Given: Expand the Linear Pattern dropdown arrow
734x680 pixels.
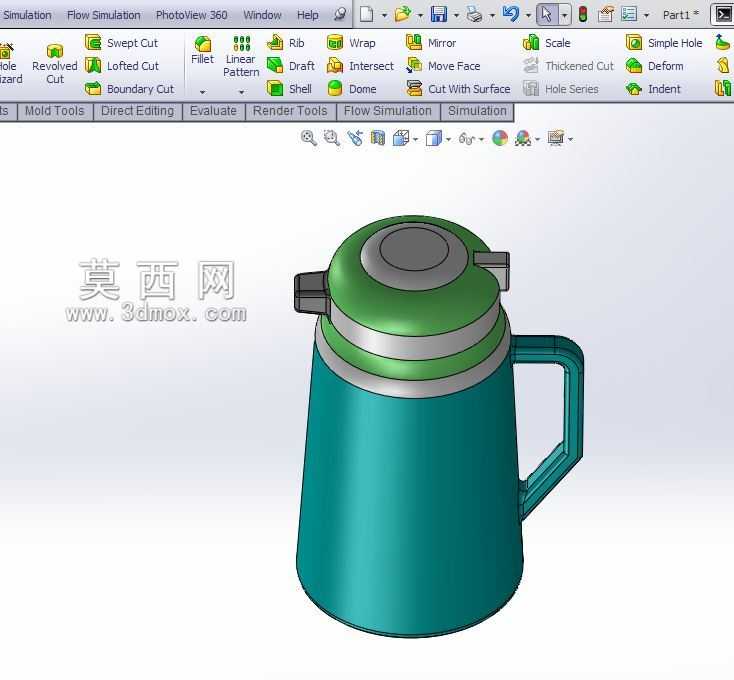Looking at the screenshot, I should pyautogui.click(x=241, y=92).
